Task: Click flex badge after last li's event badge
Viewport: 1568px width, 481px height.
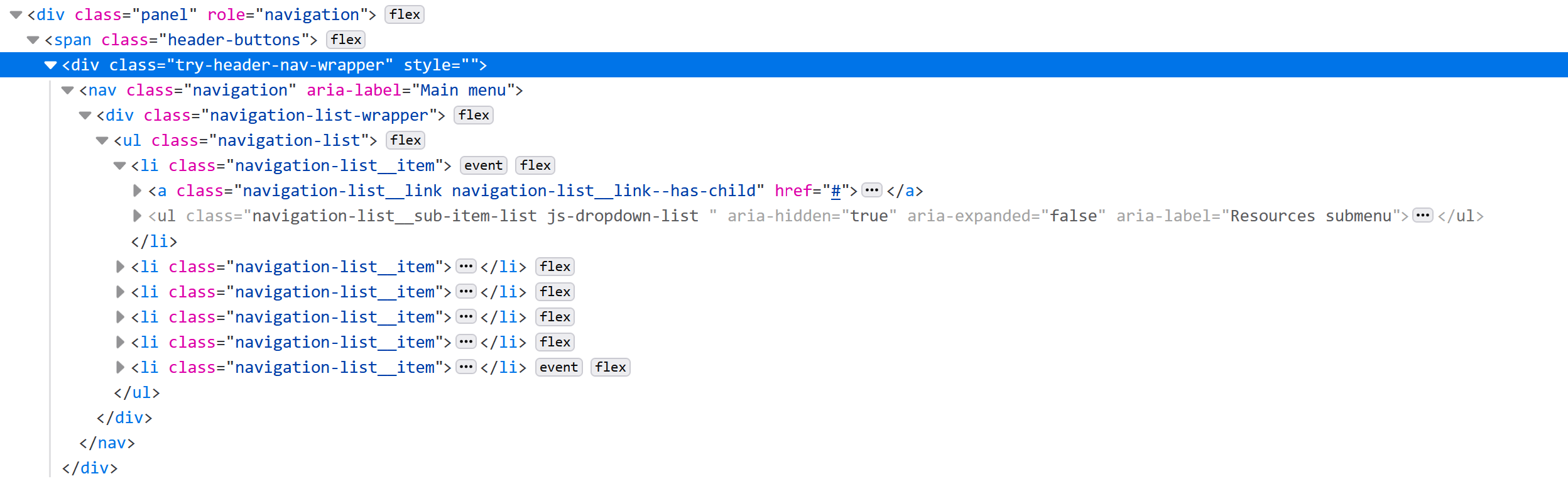Action: click(x=610, y=367)
